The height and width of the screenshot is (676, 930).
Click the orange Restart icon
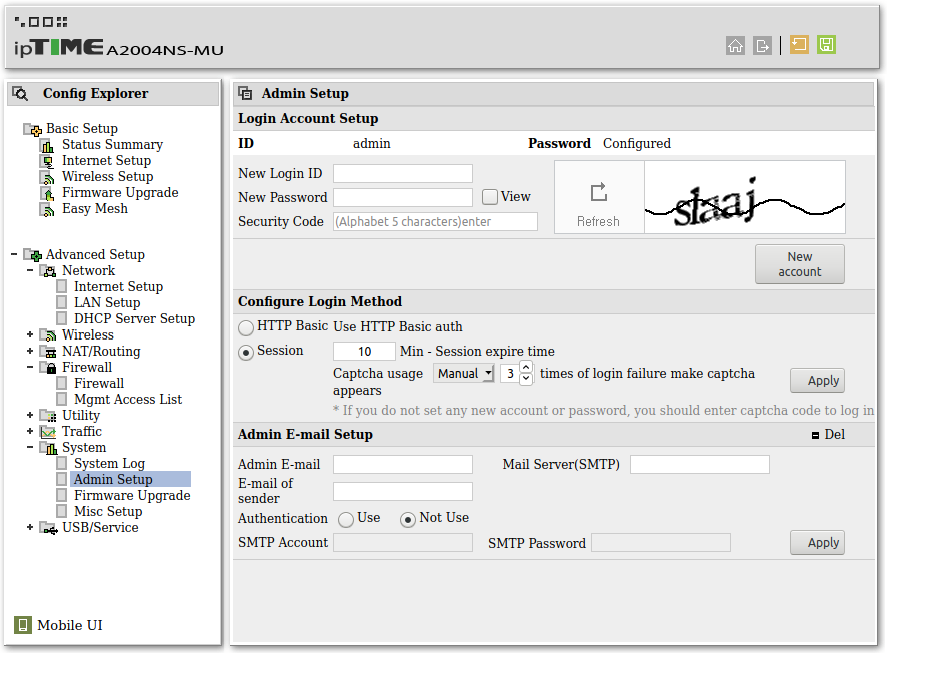click(x=798, y=45)
